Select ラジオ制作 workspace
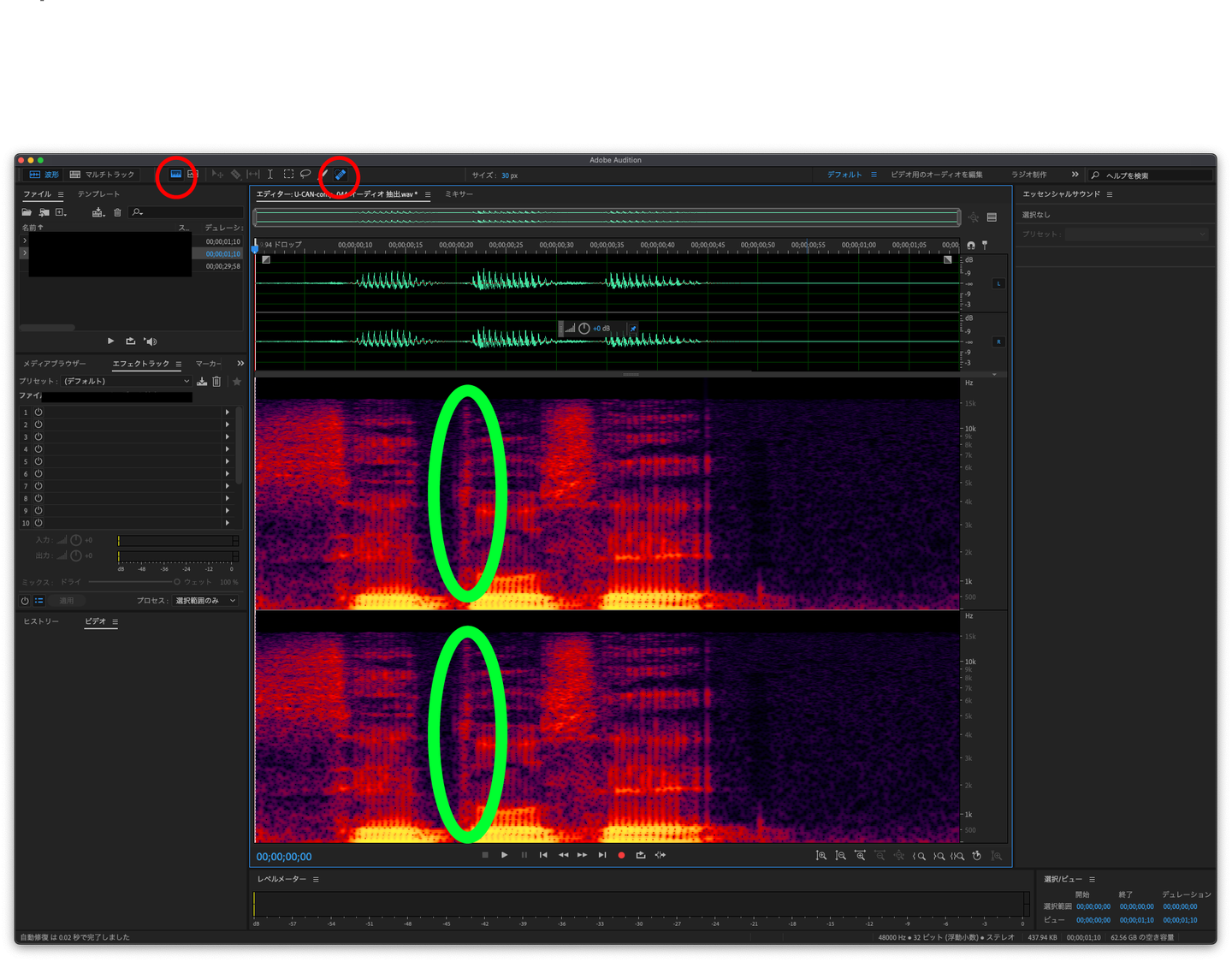This screenshot has width=1232, height=962. [1028, 175]
